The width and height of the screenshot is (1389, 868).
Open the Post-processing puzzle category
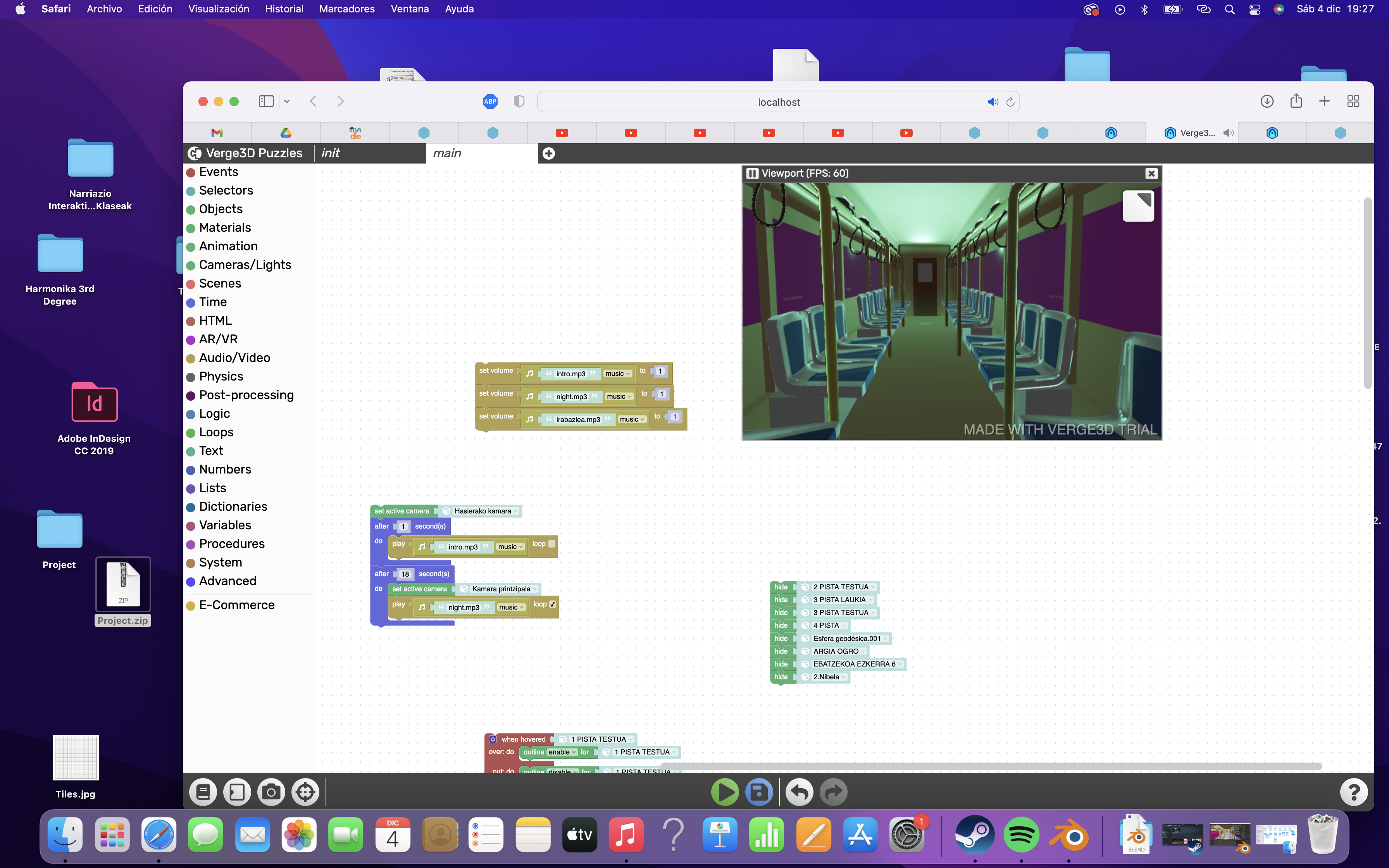246,395
